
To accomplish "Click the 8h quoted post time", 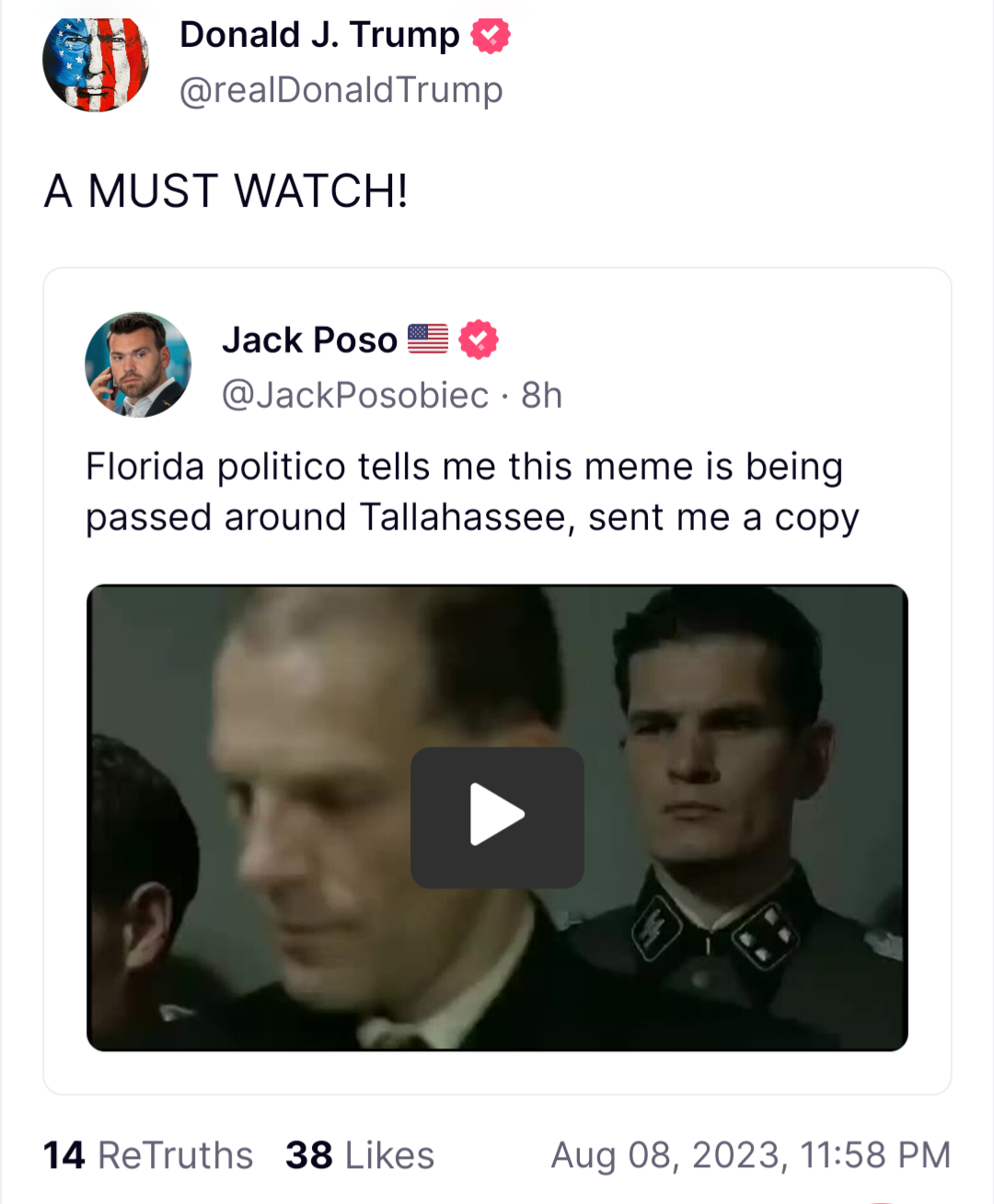I will tap(542, 395).
